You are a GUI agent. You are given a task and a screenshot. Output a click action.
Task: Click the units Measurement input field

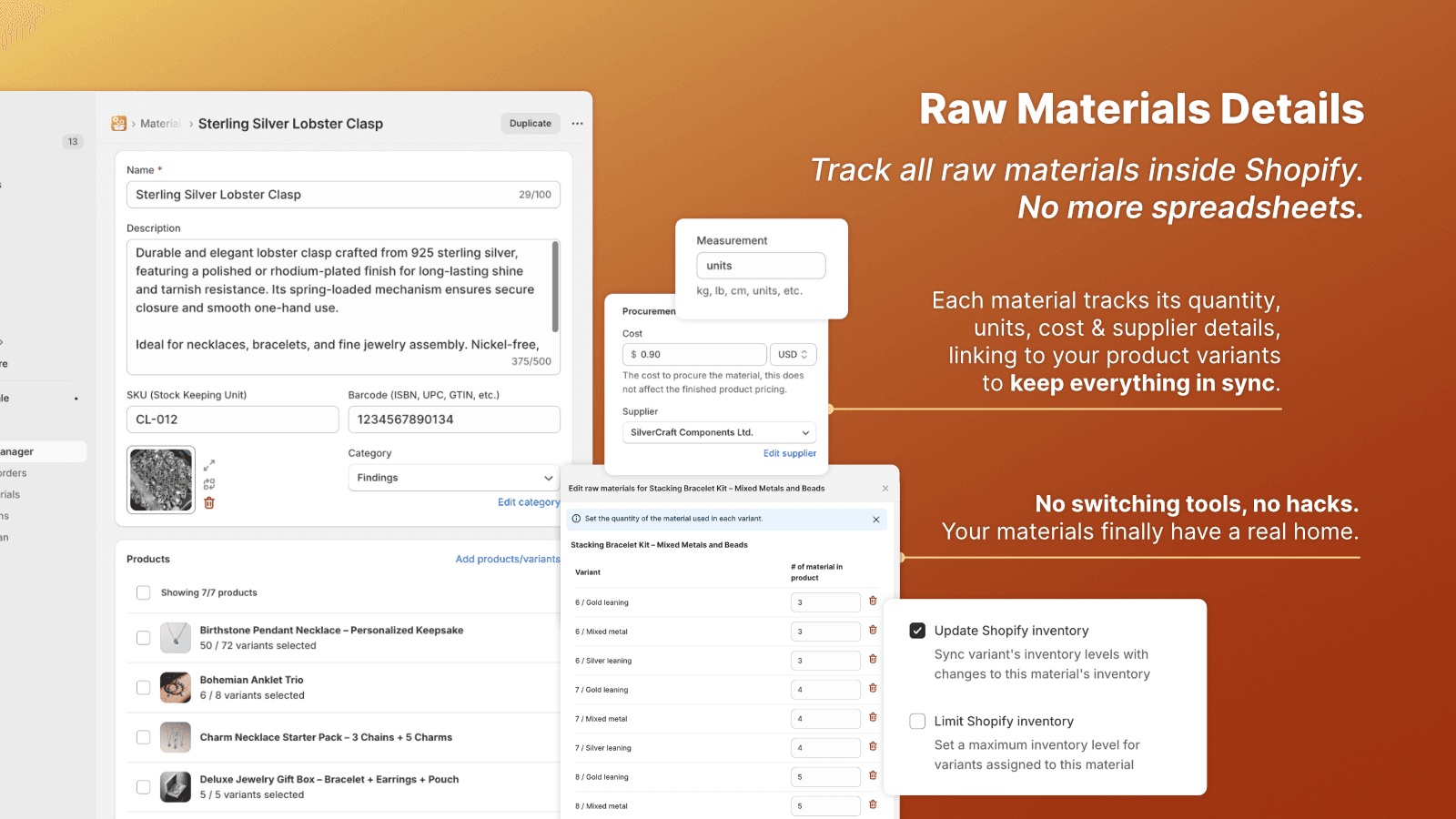(760, 265)
